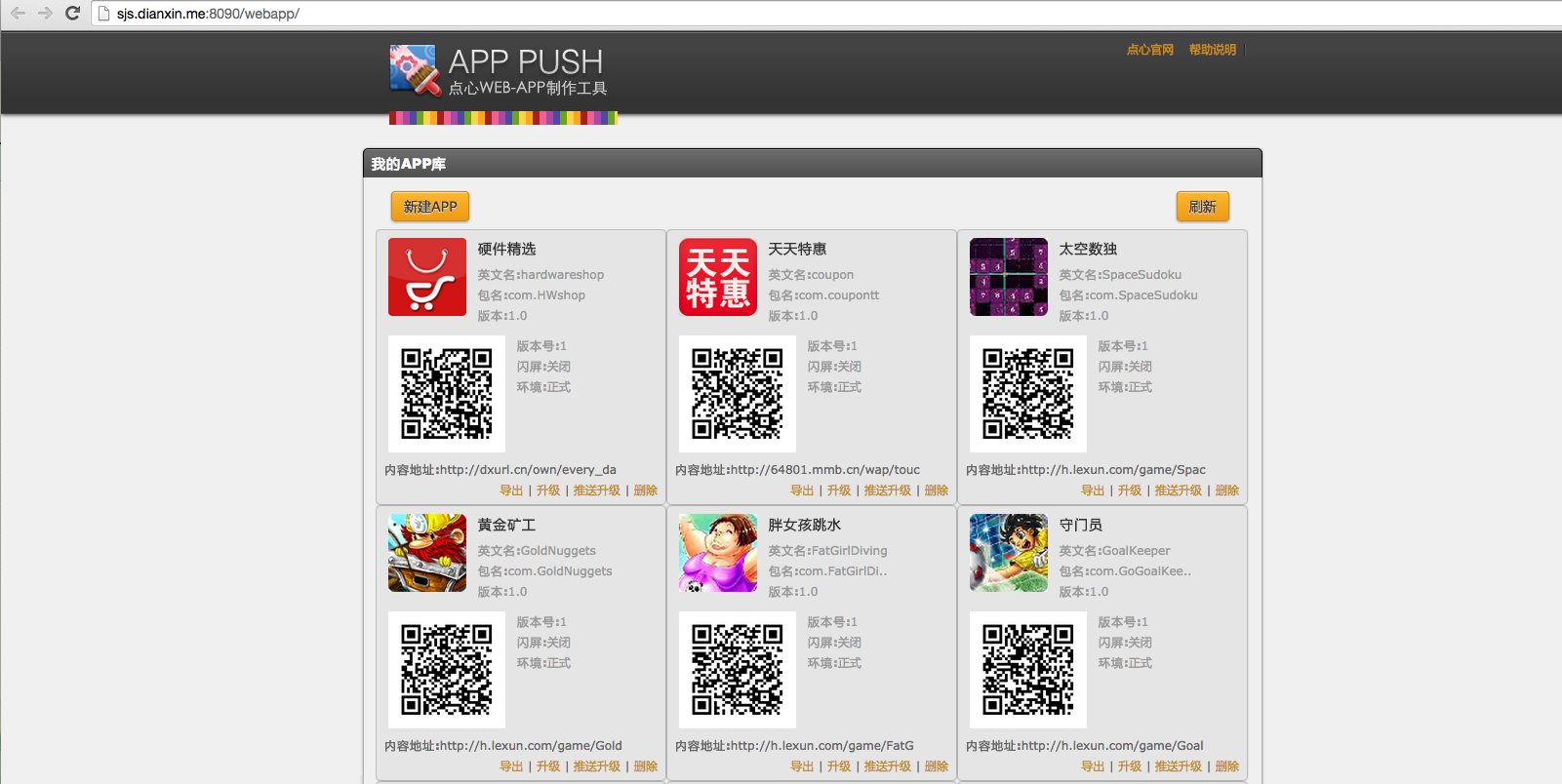
Task: Click 推送升级 for the 黄金矿工 app
Action: pos(597,766)
